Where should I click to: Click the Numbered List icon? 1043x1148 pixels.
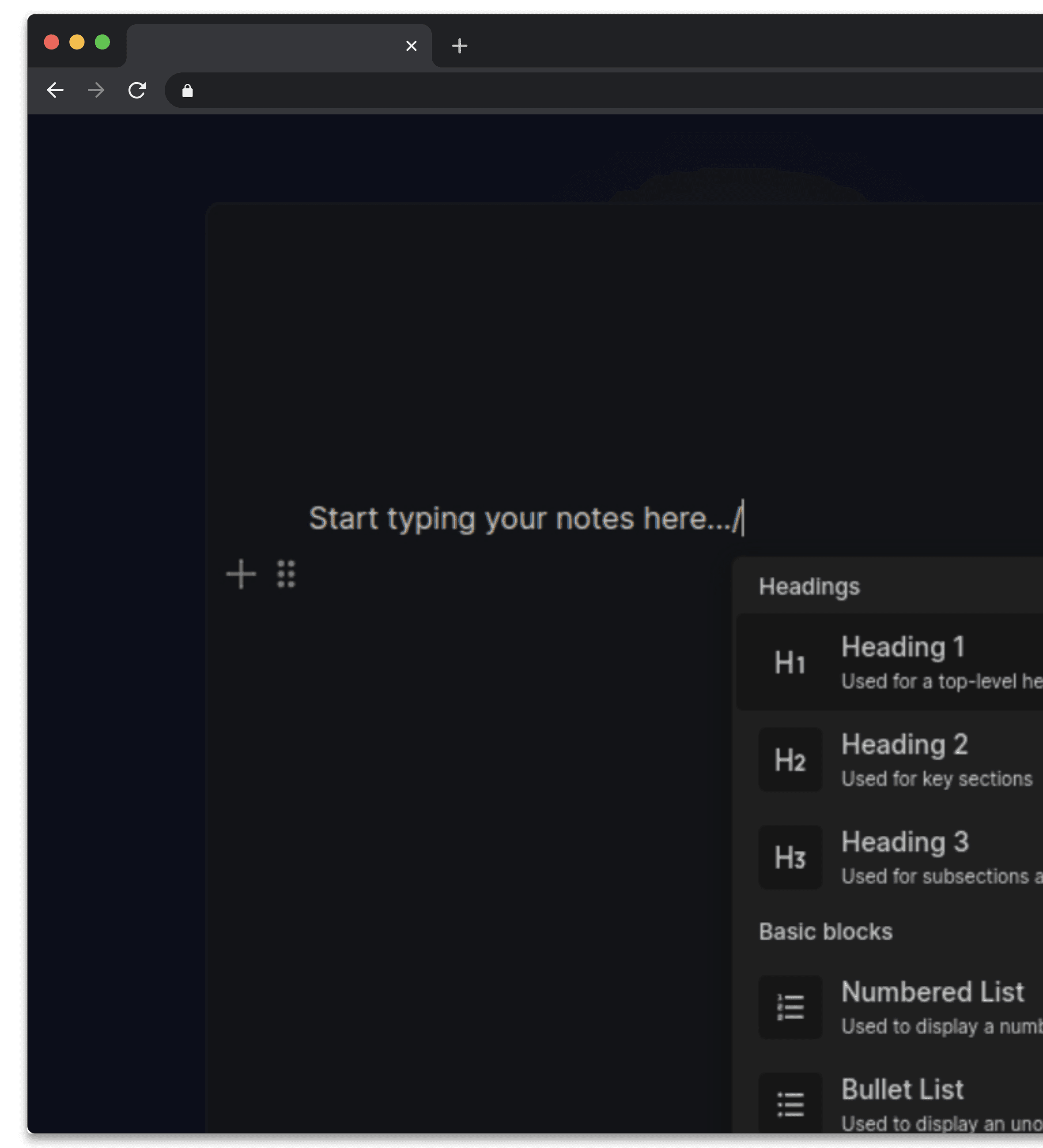790,1007
